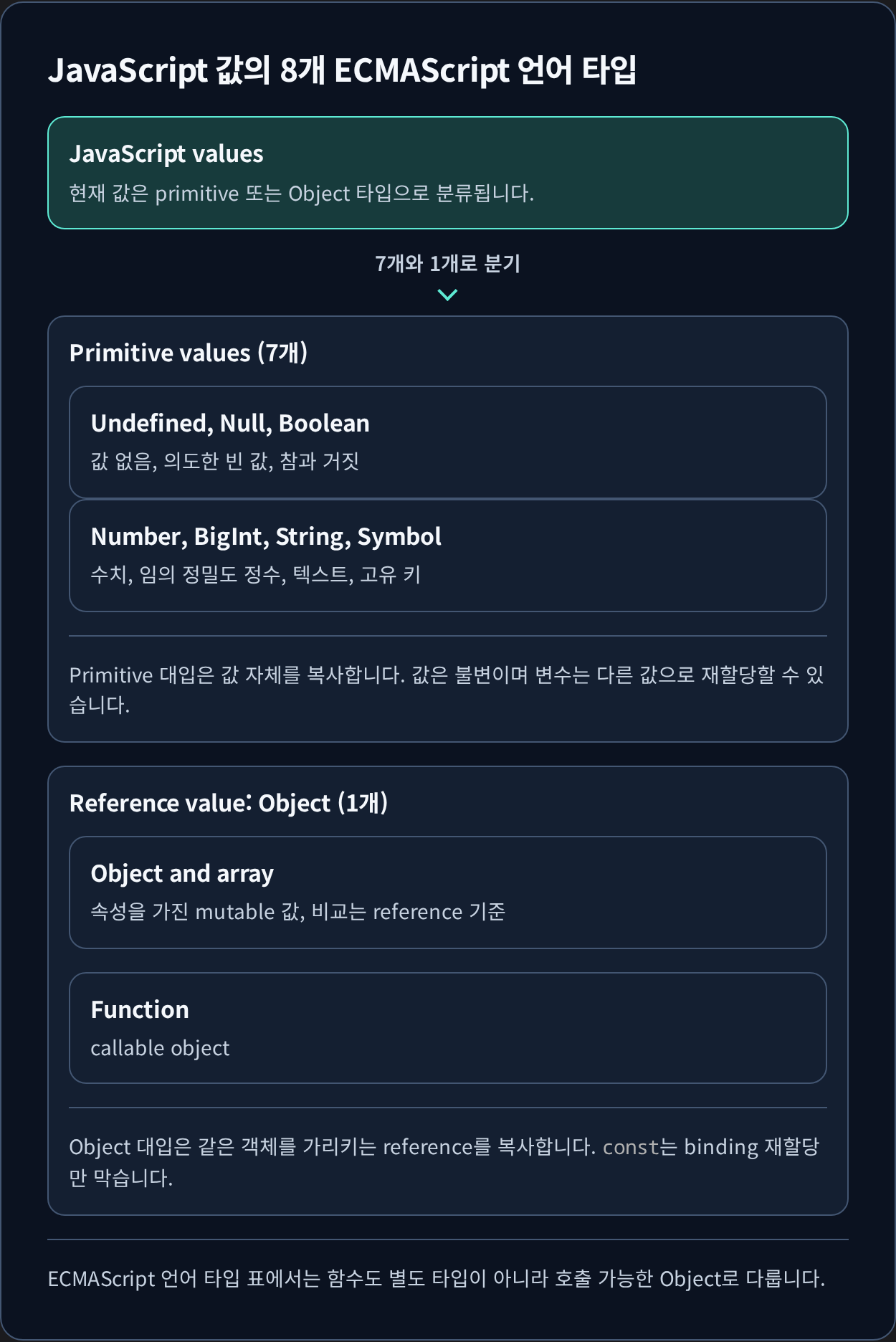Click the ECMAScript 언어 타입 표 footer note
The height and width of the screenshot is (1342, 896).
[x=437, y=1279]
